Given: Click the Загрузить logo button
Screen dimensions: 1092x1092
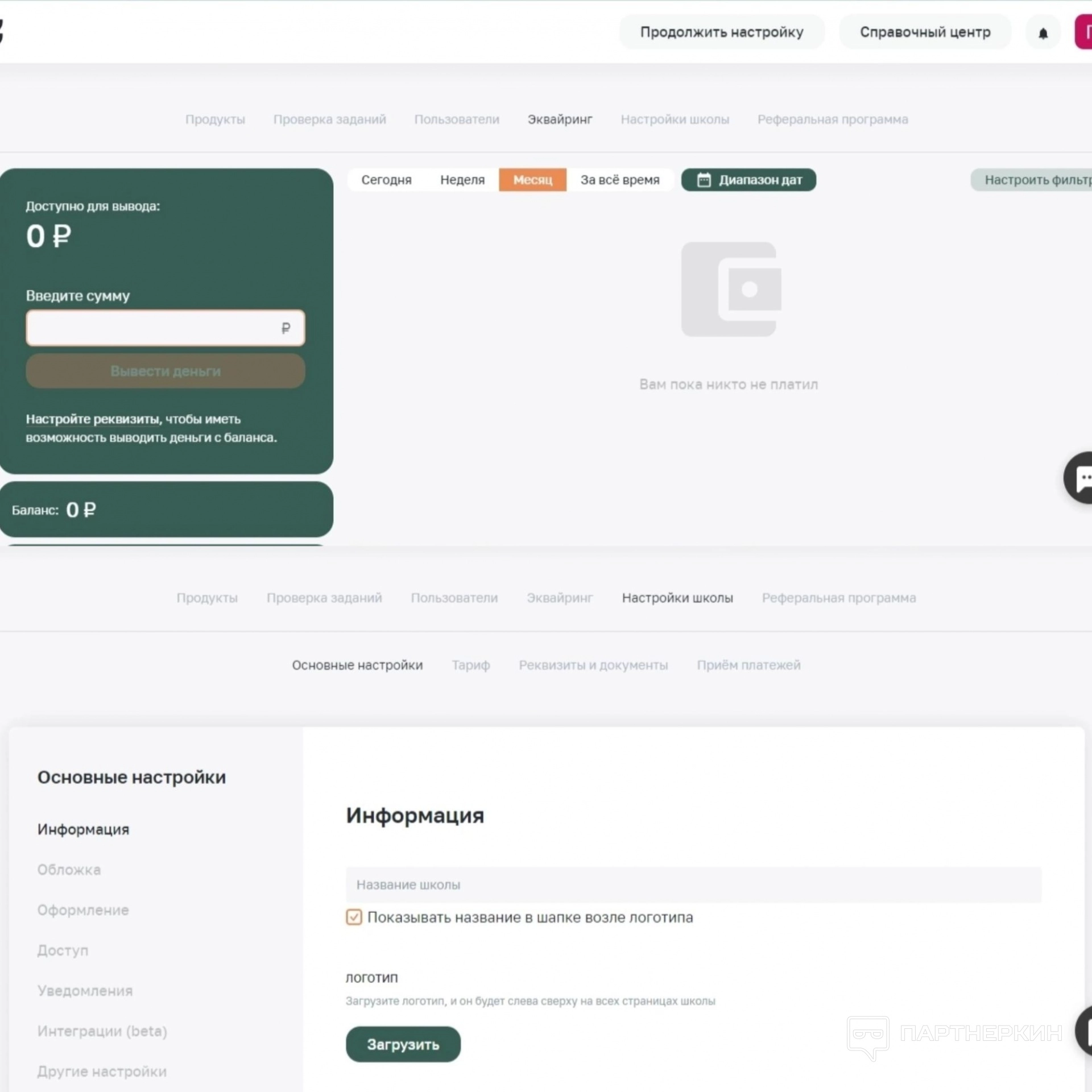Looking at the screenshot, I should pyautogui.click(x=403, y=1045).
